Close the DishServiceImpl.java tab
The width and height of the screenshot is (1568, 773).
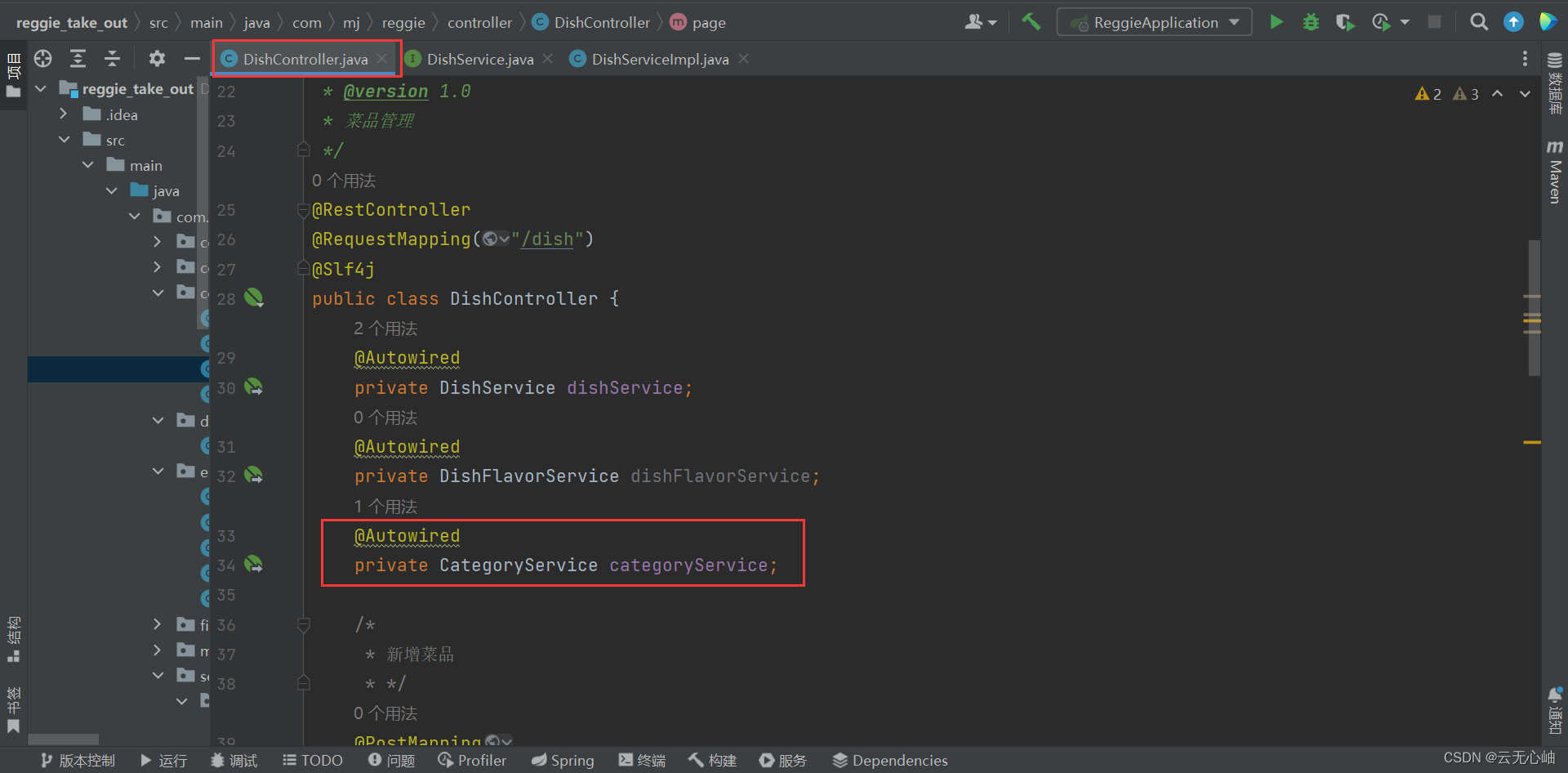coord(743,59)
